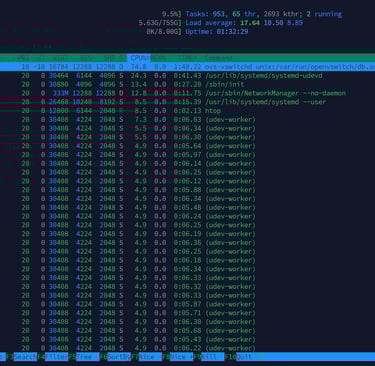The image size is (375, 366).
Task: Select udev-worker row with time 0:06.18
Action: pos(187,260)
